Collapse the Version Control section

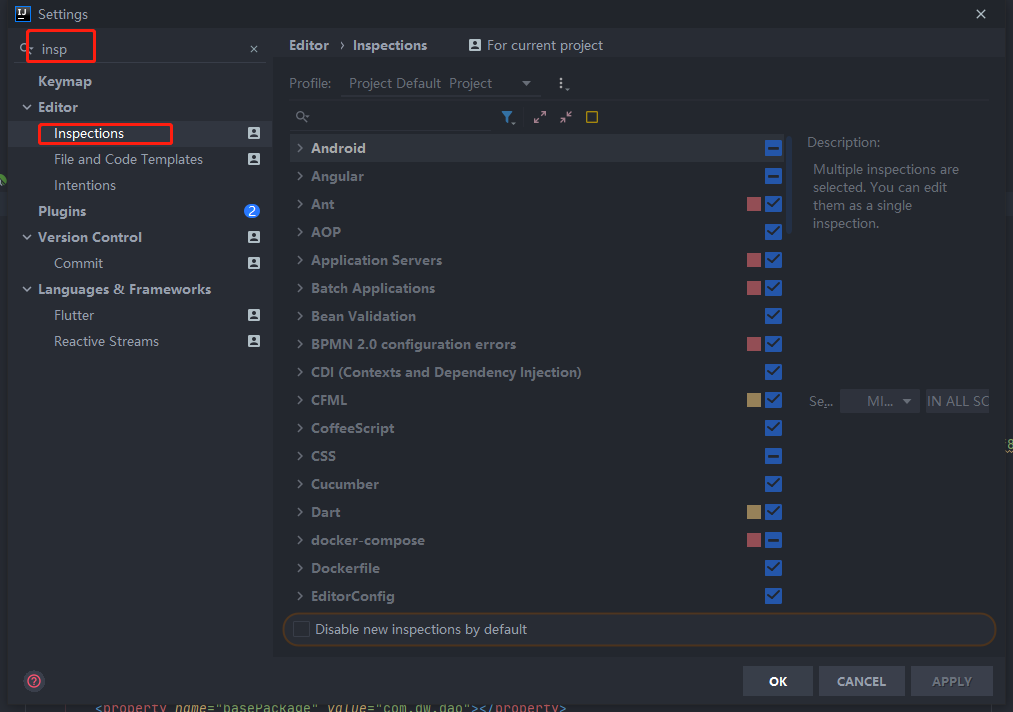pos(26,237)
